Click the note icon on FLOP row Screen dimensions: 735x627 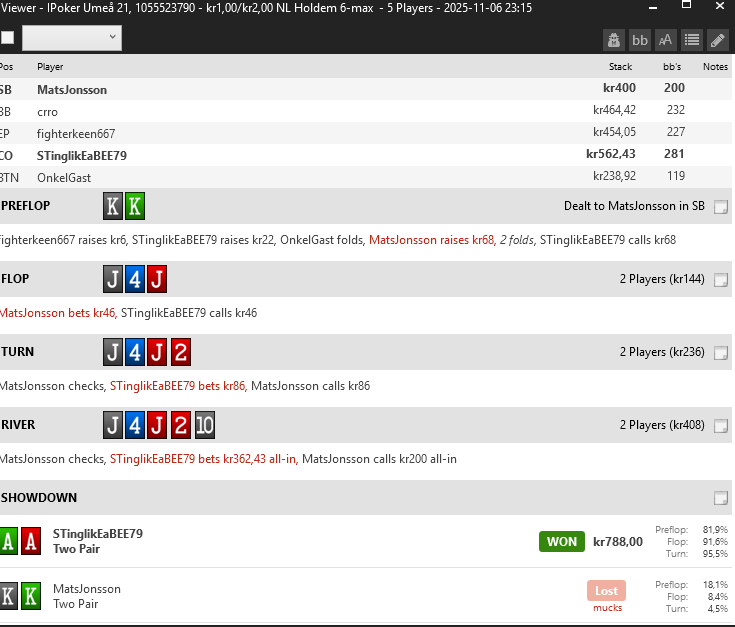pos(721,280)
